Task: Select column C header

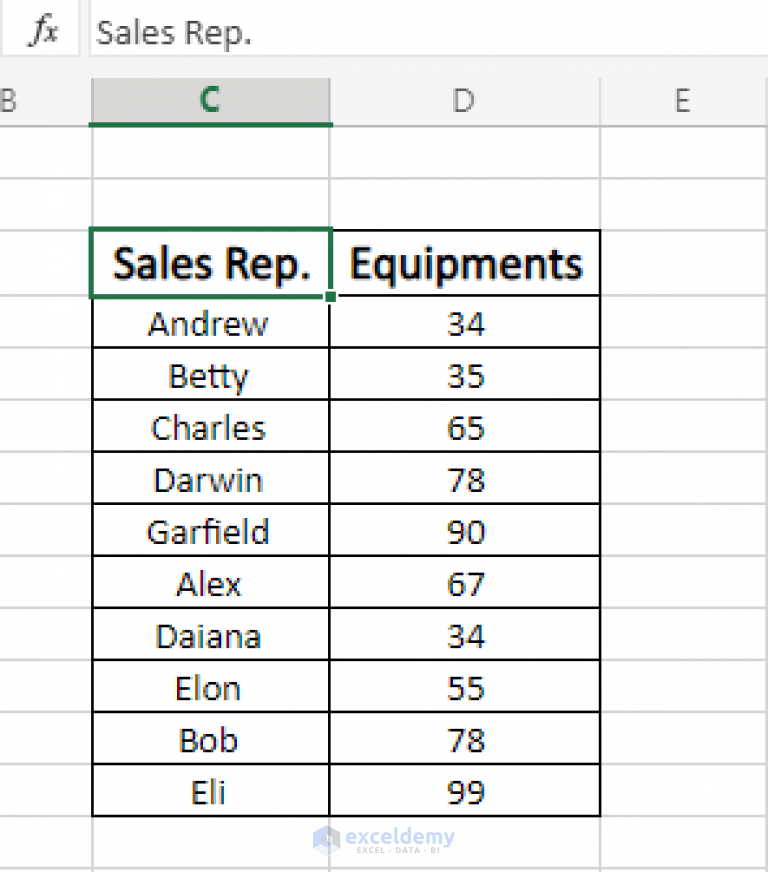Action: (210, 100)
